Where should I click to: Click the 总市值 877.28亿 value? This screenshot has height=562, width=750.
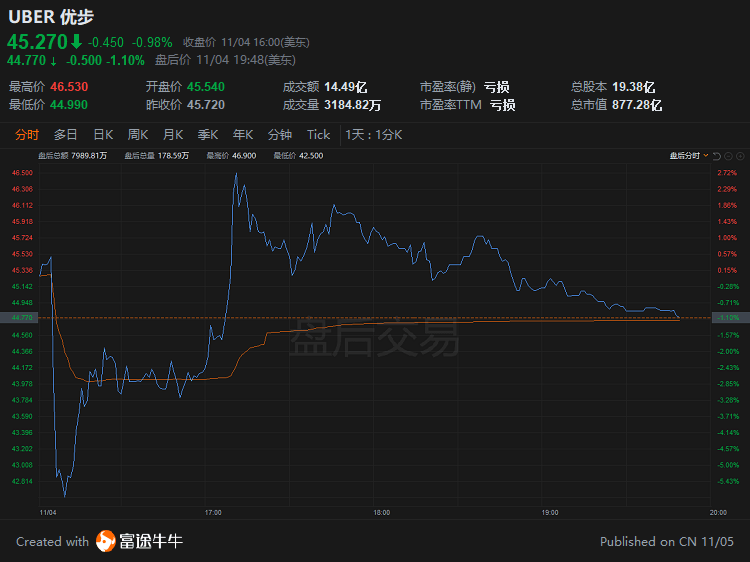coord(637,105)
